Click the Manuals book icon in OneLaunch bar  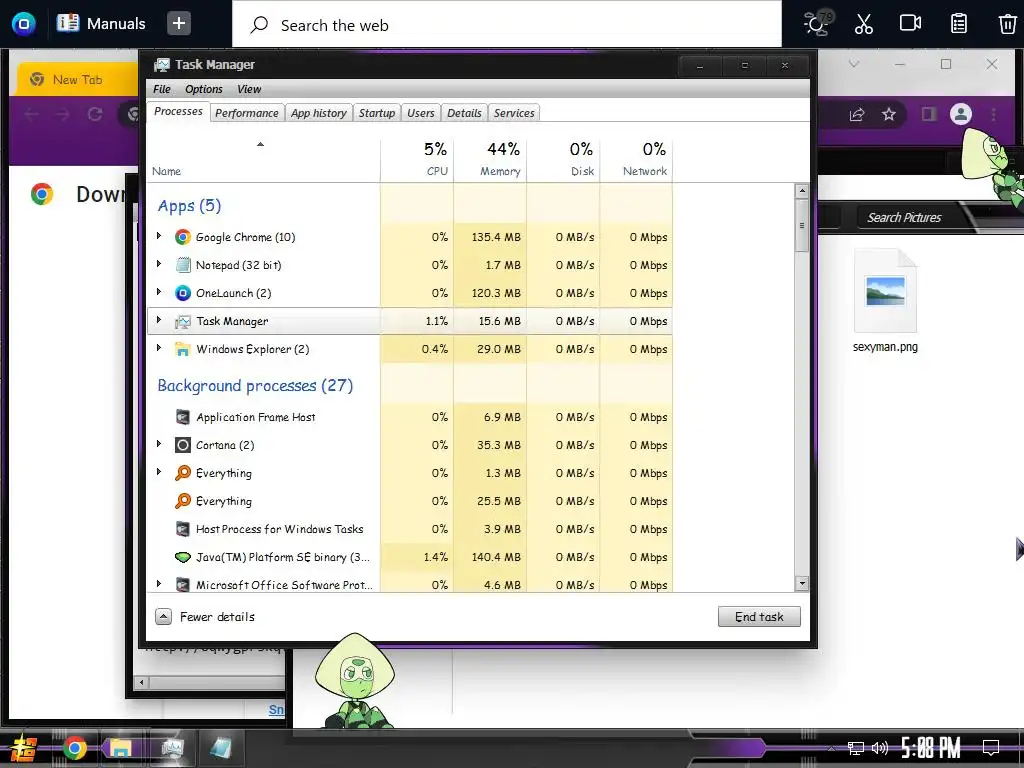68,23
